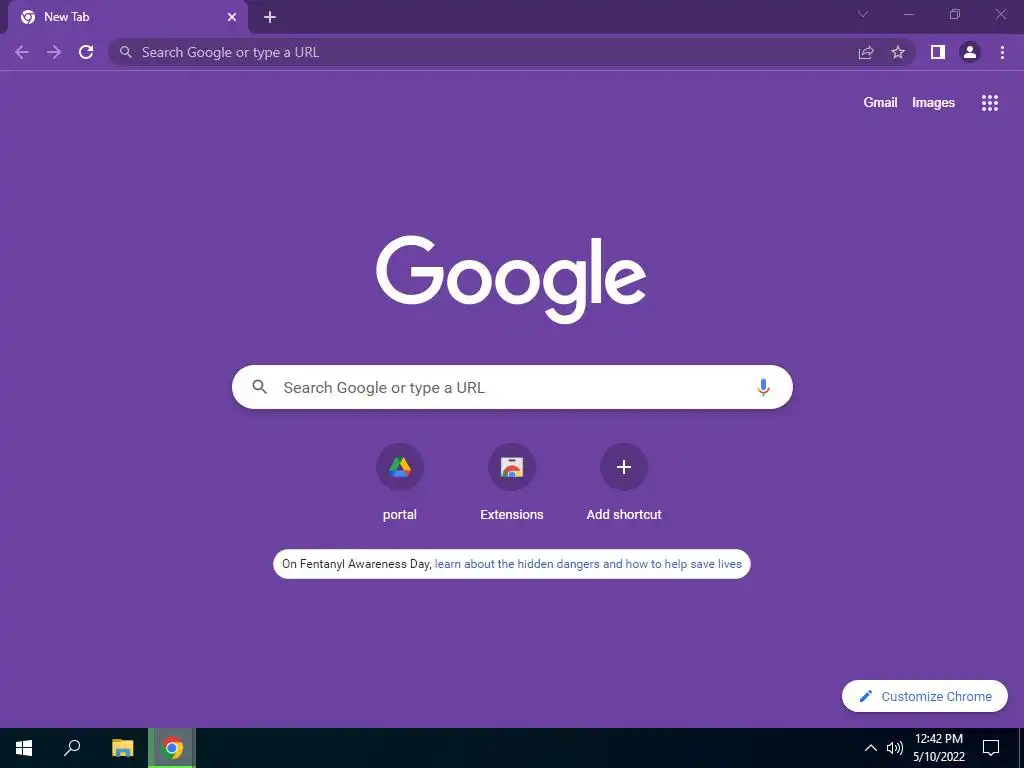Open the side panel icon
The image size is (1024, 768).
938,52
